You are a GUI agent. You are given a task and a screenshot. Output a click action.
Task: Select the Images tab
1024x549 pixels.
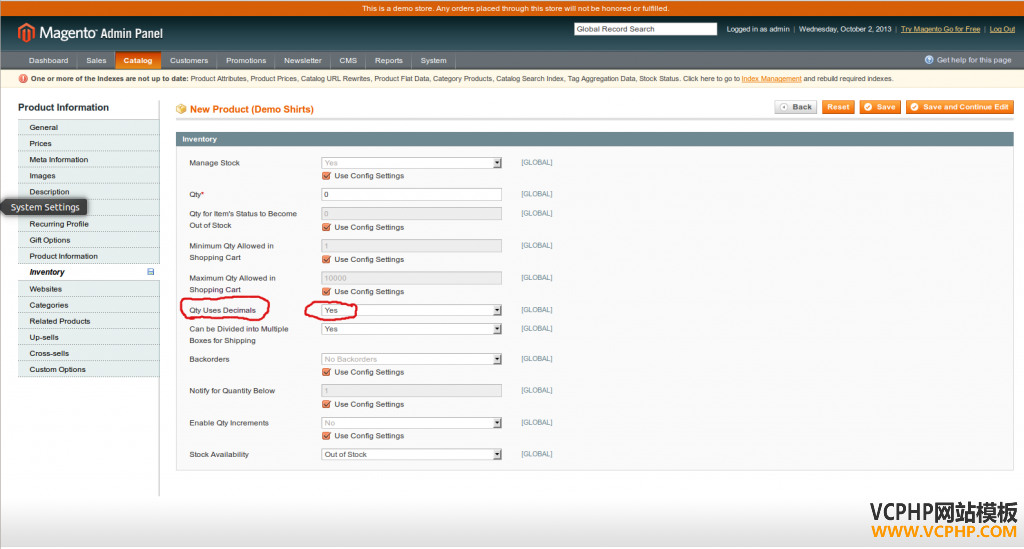88,176
